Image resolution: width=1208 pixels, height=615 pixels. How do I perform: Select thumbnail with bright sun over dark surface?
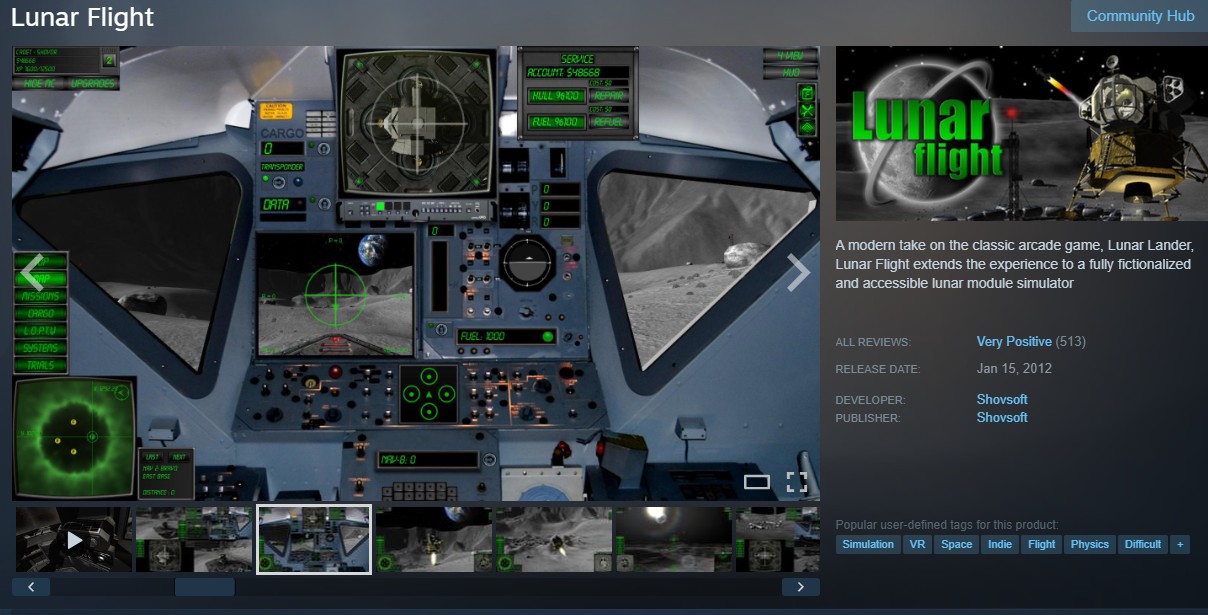pos(674,540)
